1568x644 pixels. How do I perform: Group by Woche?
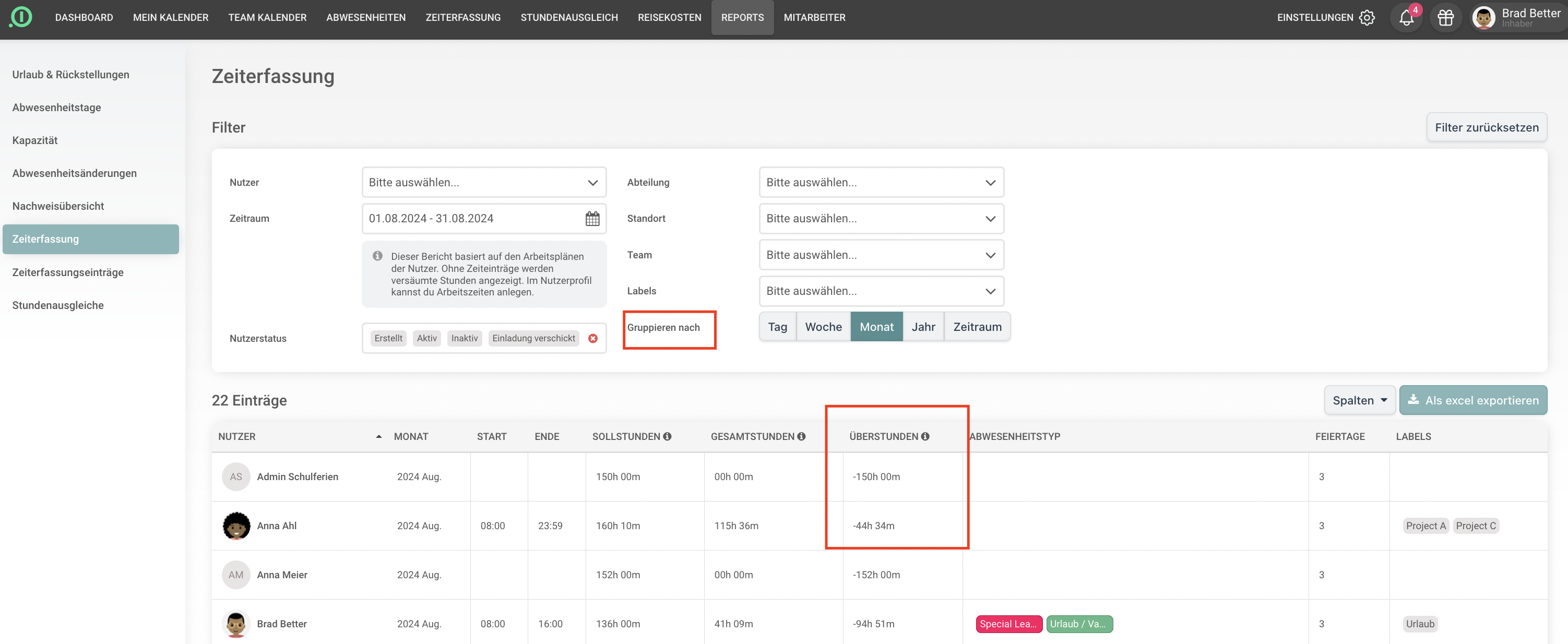[x=823, y=327]
